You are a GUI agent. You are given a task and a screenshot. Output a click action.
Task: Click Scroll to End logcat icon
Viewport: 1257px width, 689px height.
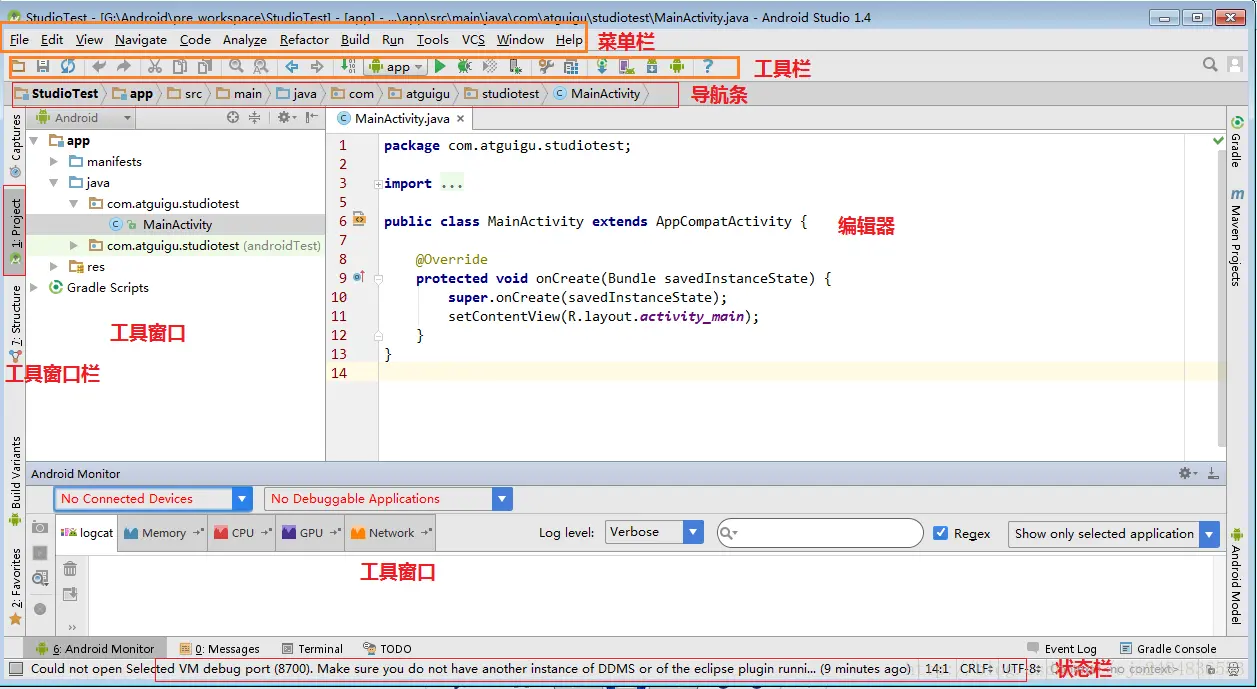[x=70, y=595]
